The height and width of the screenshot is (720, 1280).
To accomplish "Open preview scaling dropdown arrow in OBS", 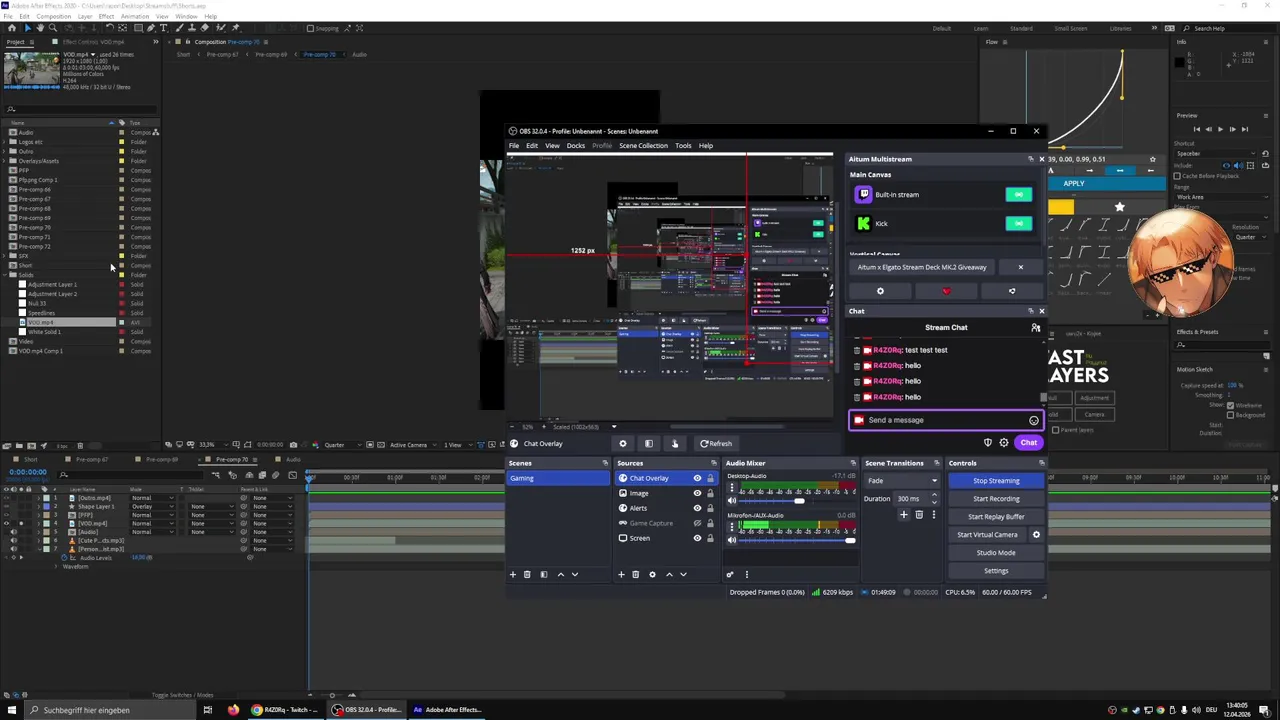I will (x=614, y=427).
